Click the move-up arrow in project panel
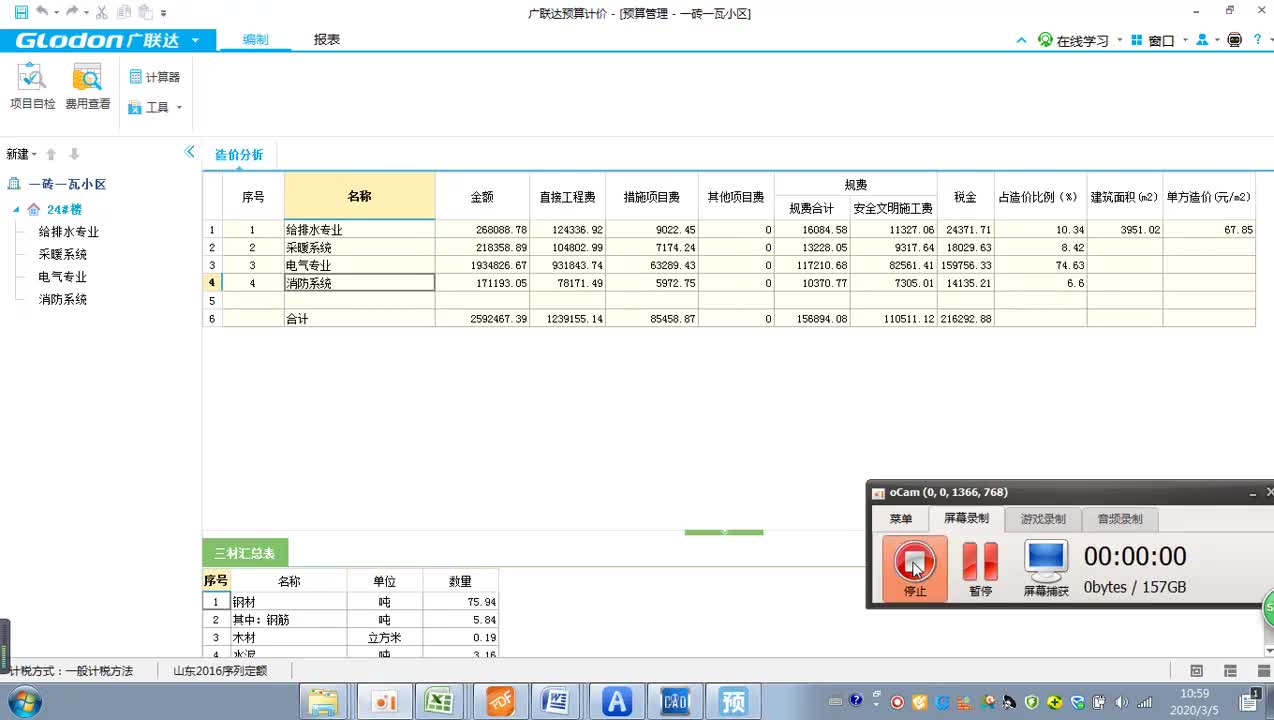 click(x=51, y=154)
